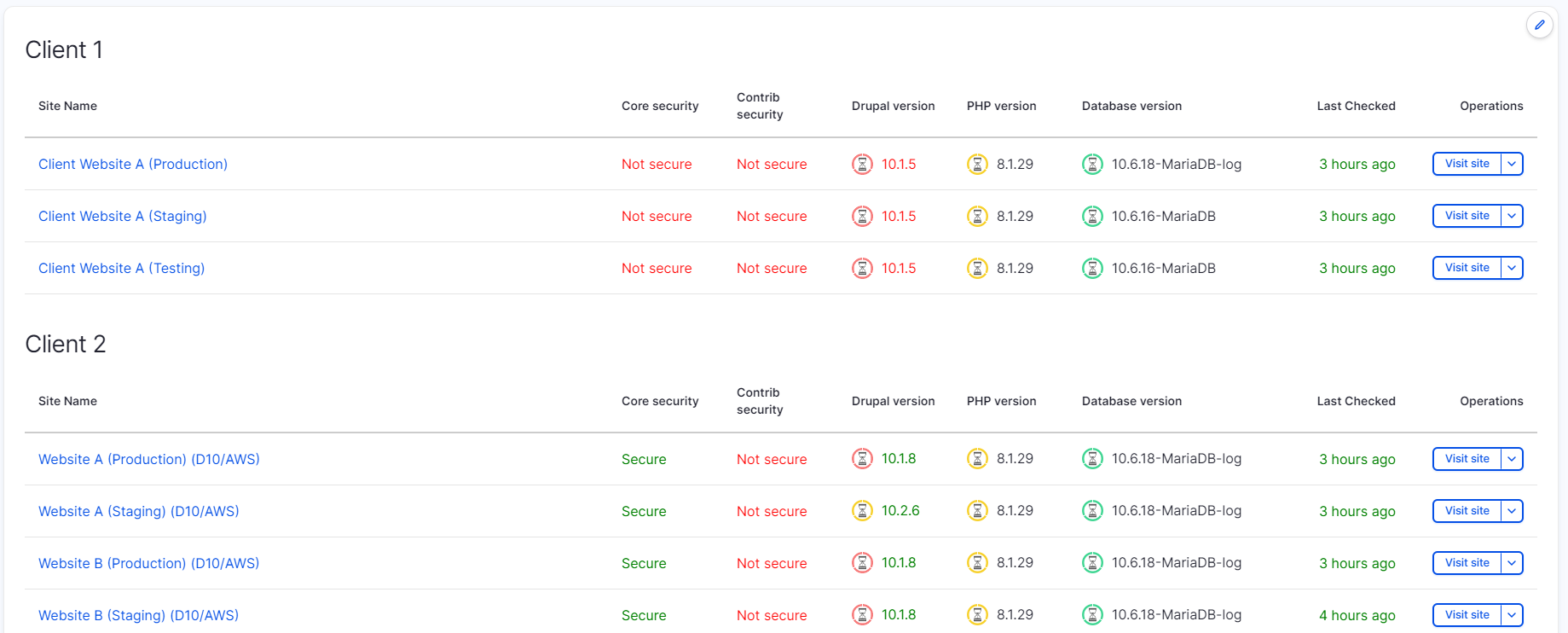Click Visit site button for Website B (Staging)

pos(1467,615)
